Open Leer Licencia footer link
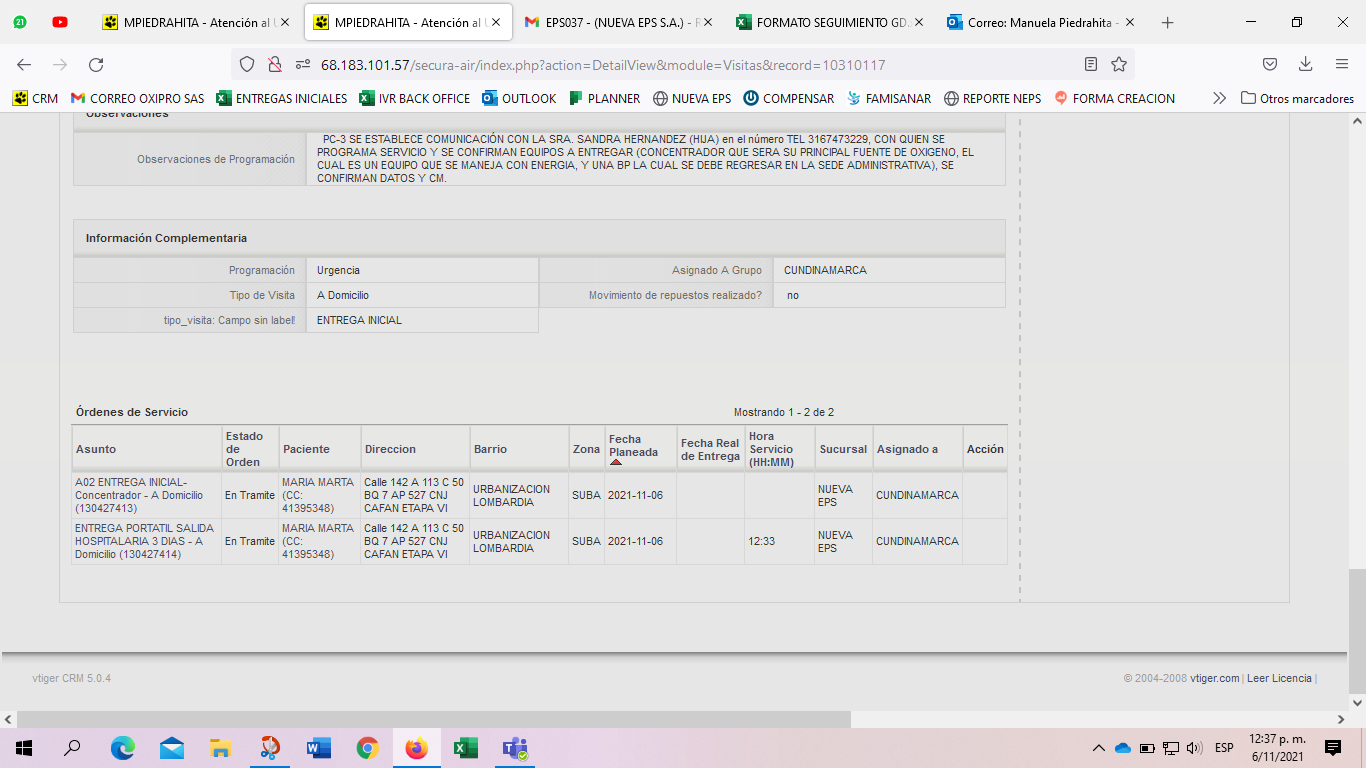 click(x=1279, y=678)
